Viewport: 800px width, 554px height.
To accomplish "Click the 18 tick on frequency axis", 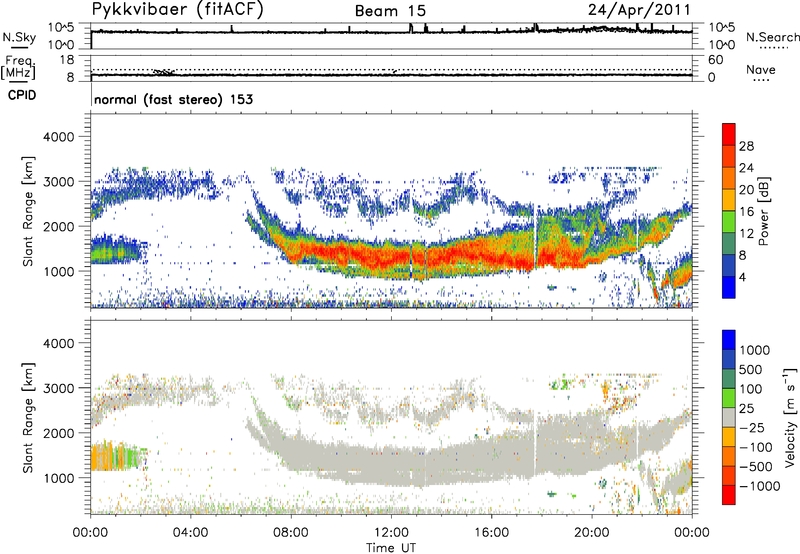I will 67,60.
